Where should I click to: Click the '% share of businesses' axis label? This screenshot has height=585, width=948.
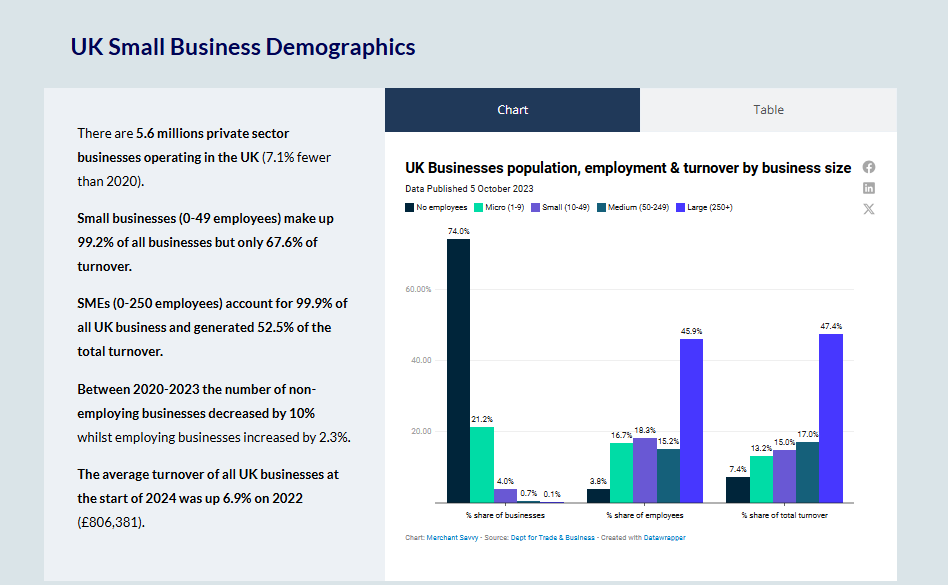[x=505, y=516]
